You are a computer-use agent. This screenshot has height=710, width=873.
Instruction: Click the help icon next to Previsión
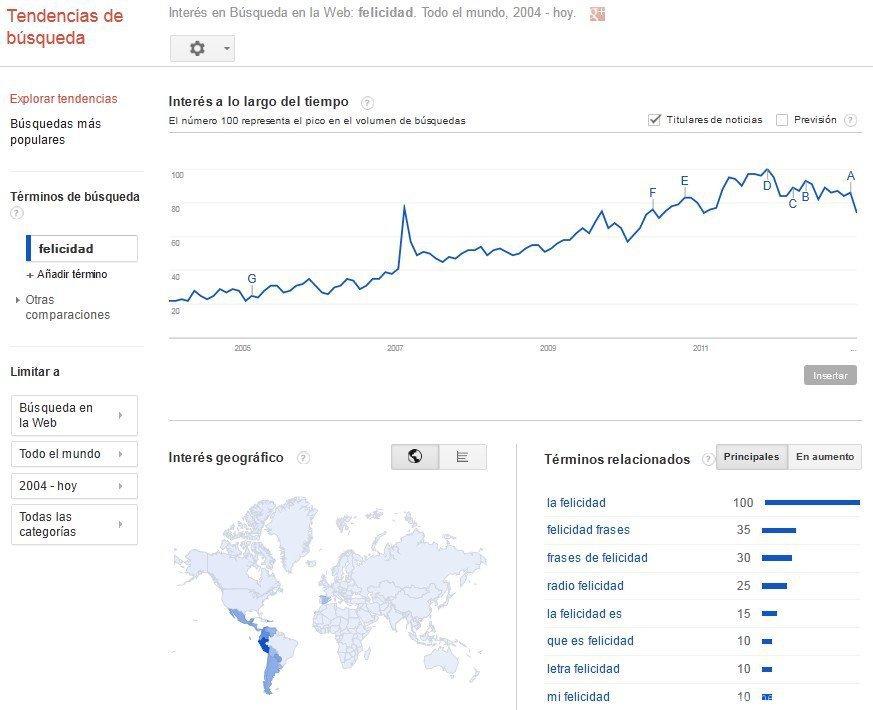(x=849, y=119)
